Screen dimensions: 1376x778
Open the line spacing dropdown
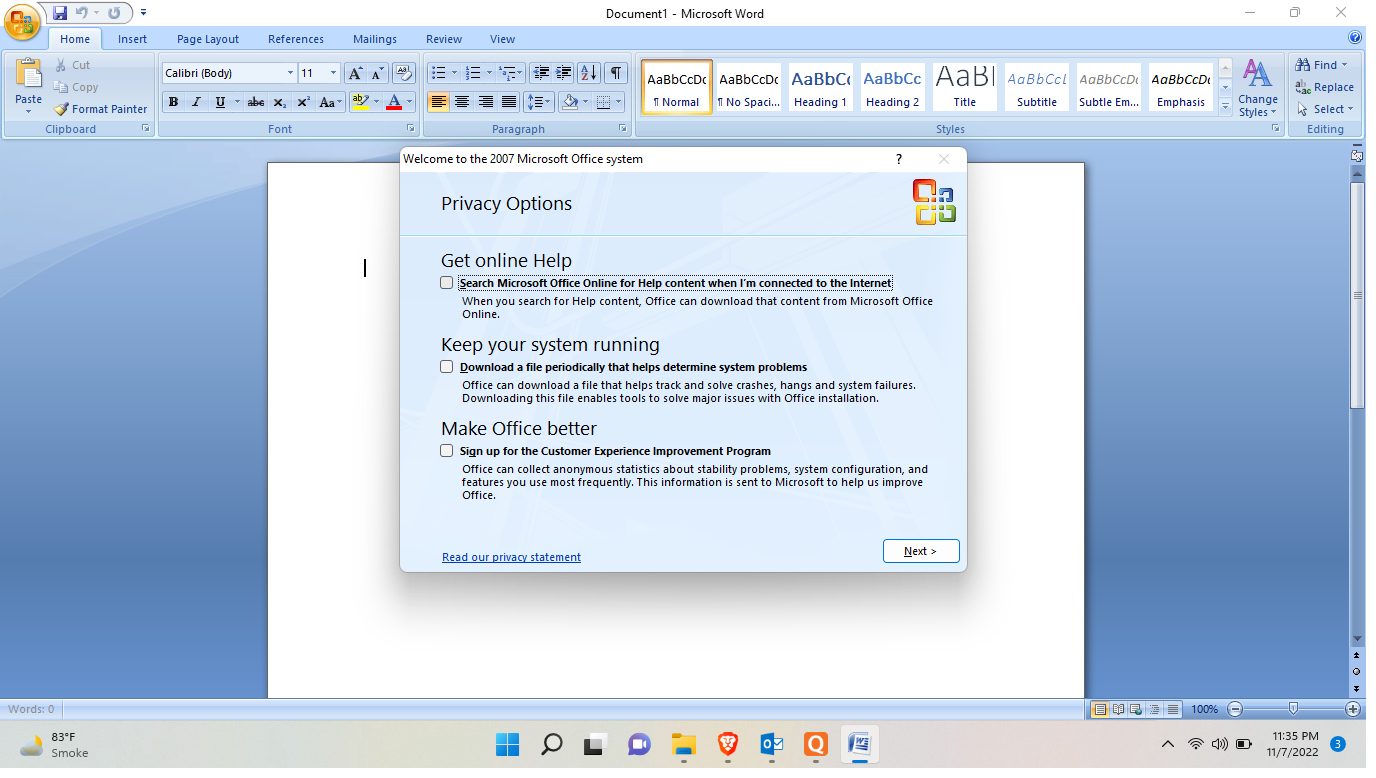(539, 102)
